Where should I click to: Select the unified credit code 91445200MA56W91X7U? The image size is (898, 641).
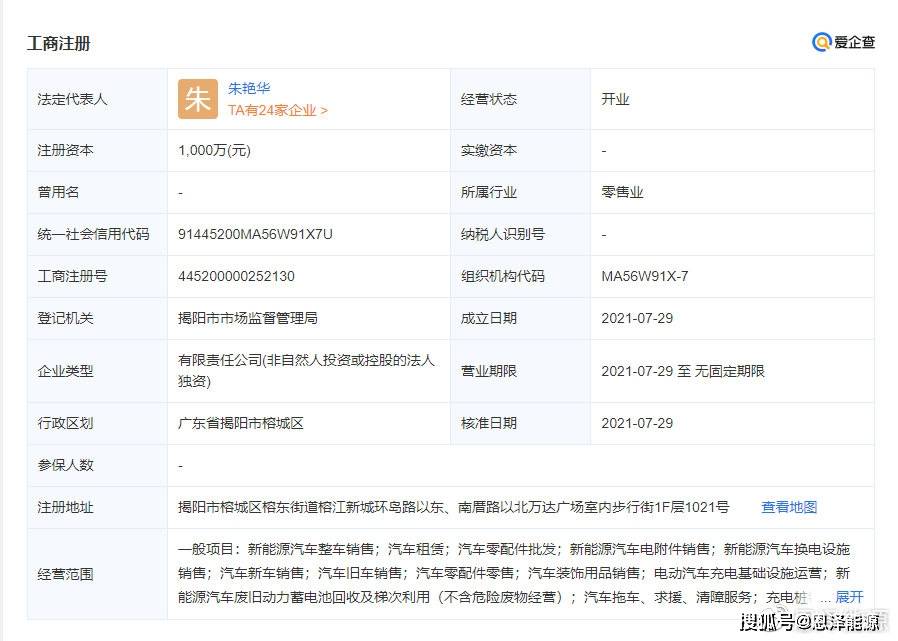(x=255, y=234)
